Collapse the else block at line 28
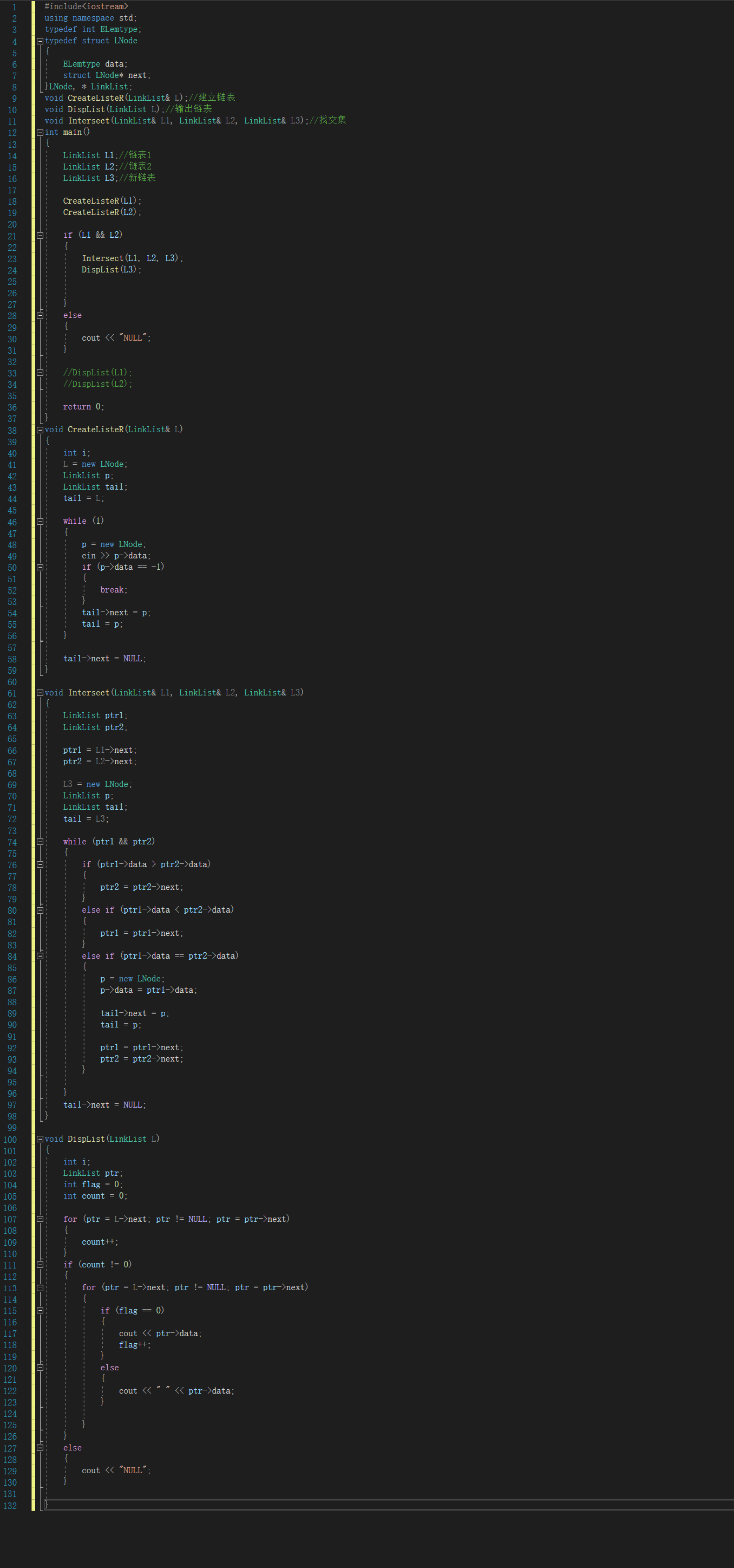Viewport: 734px width, 1568px height. pyautogui.click(x=40, y=315)
